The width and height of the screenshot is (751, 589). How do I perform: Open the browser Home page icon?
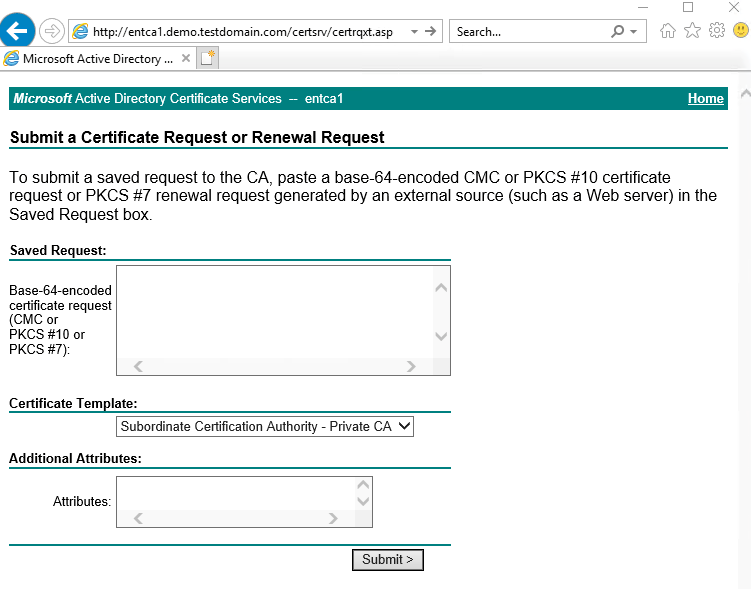click(668, 31)
